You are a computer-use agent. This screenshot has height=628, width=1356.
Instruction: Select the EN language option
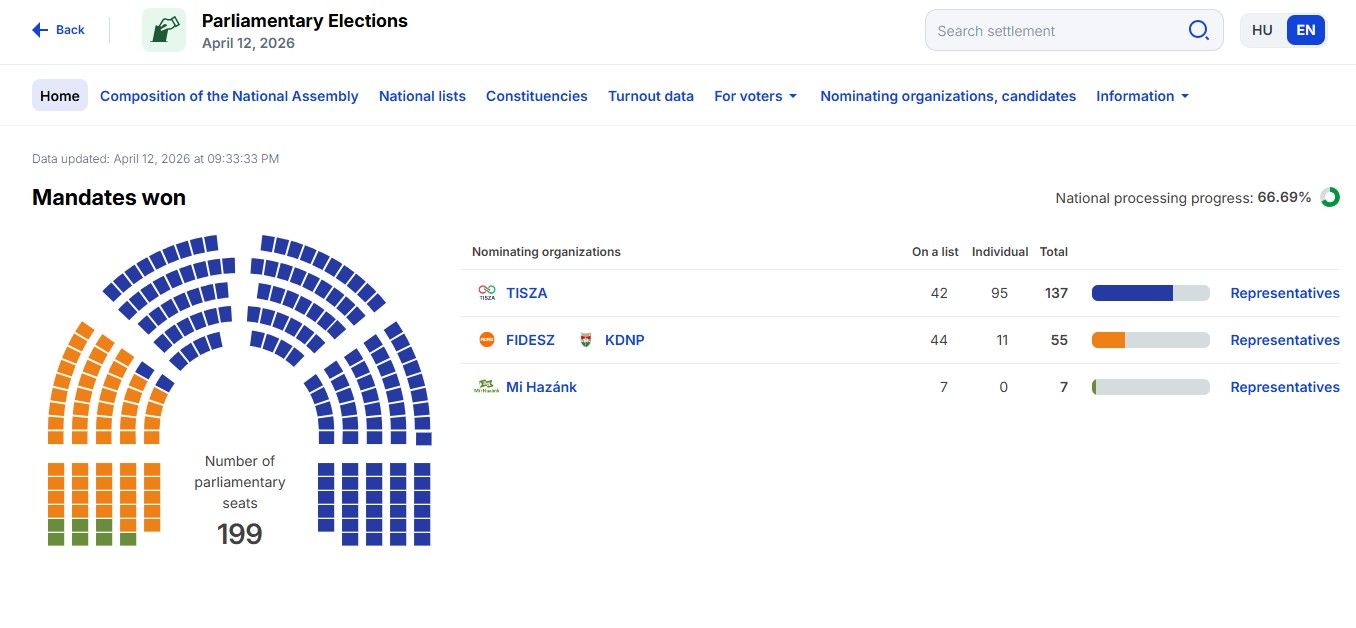(x=1306, y=30)
